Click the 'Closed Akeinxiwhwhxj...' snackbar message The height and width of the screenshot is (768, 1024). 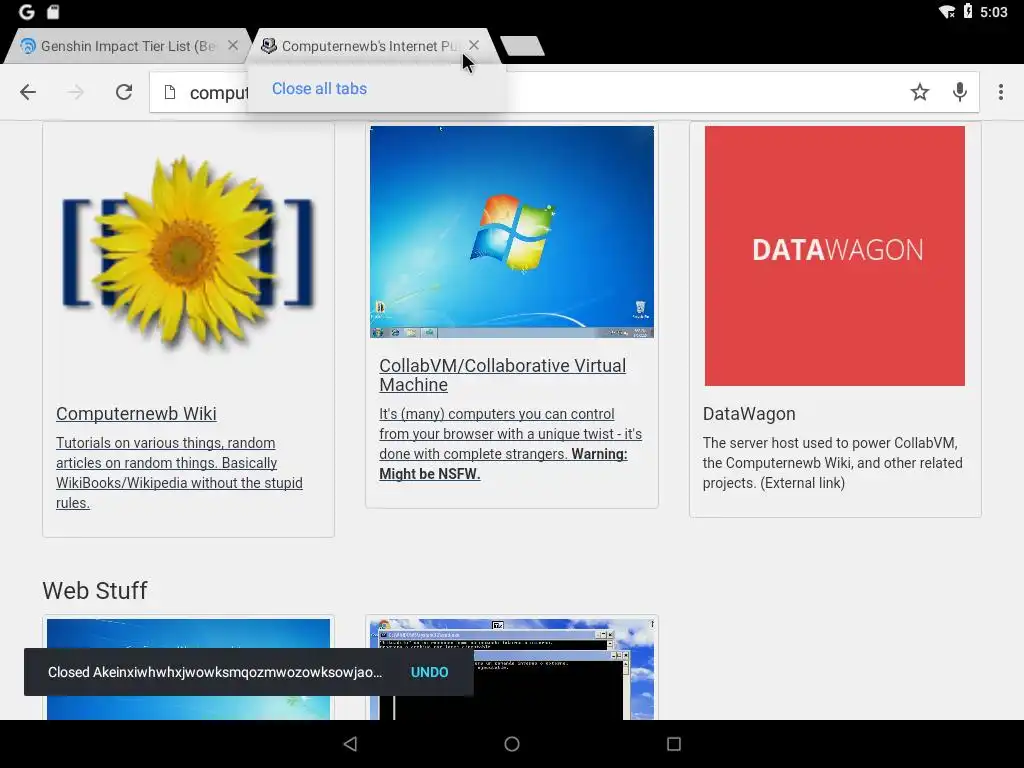tap(215, 672)
